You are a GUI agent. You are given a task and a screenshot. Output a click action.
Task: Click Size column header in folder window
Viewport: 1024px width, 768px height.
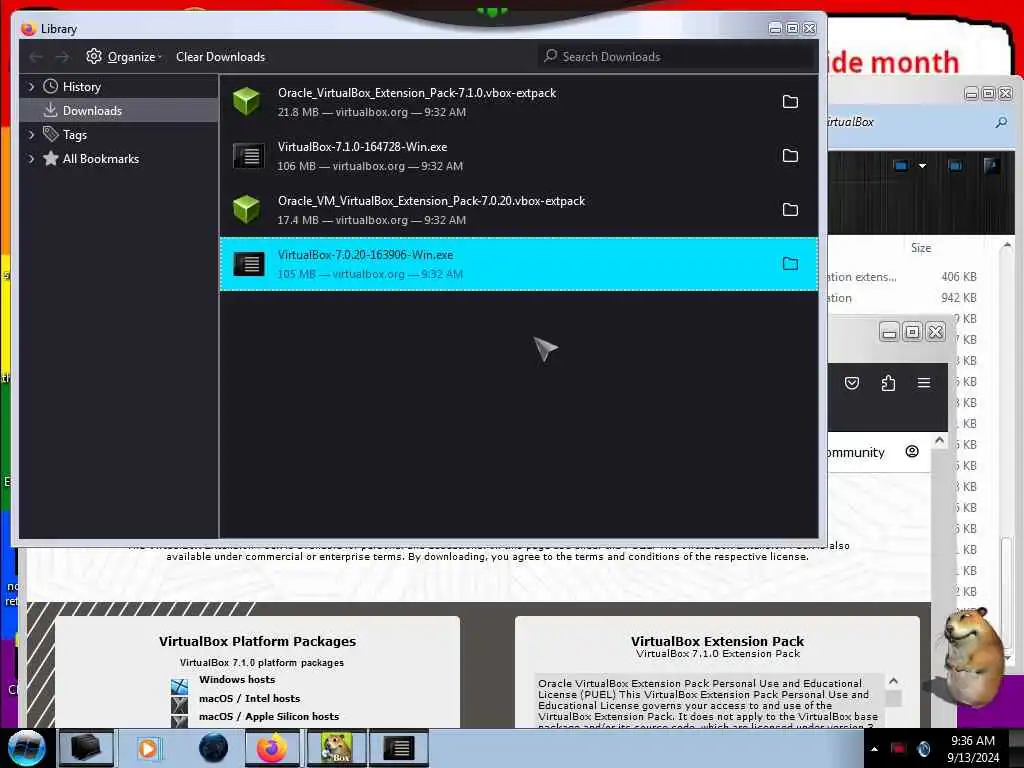click(921, 248)
